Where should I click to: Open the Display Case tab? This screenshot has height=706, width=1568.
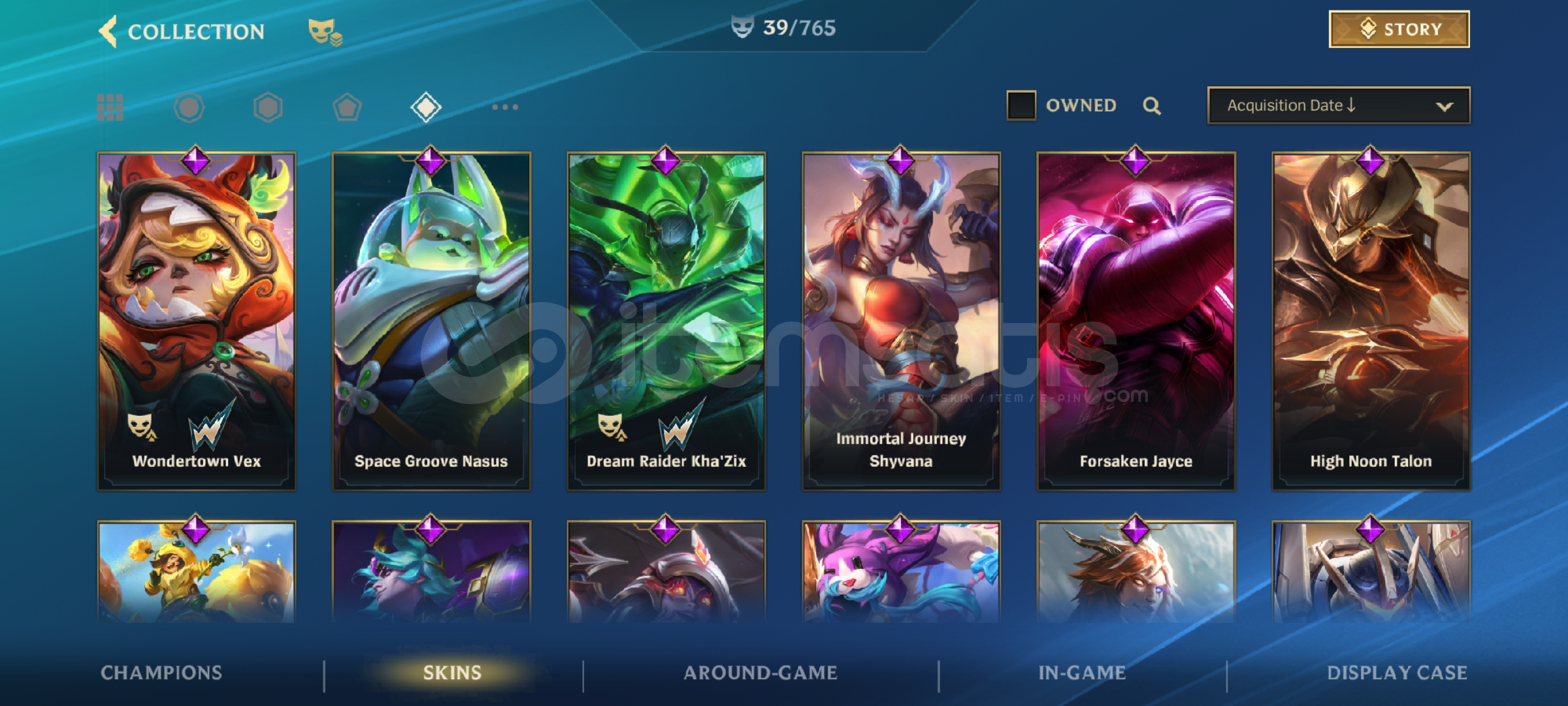(x=1397, y=673)
